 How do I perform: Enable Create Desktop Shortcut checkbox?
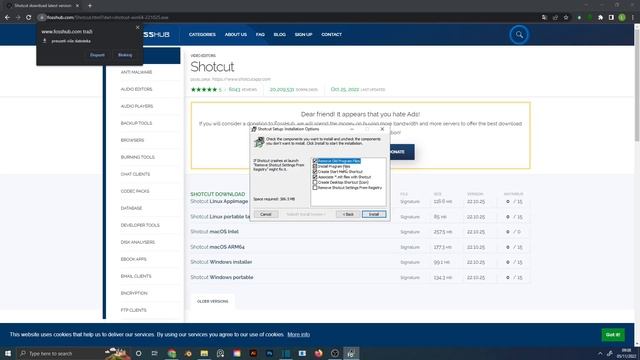pos(315,182)
